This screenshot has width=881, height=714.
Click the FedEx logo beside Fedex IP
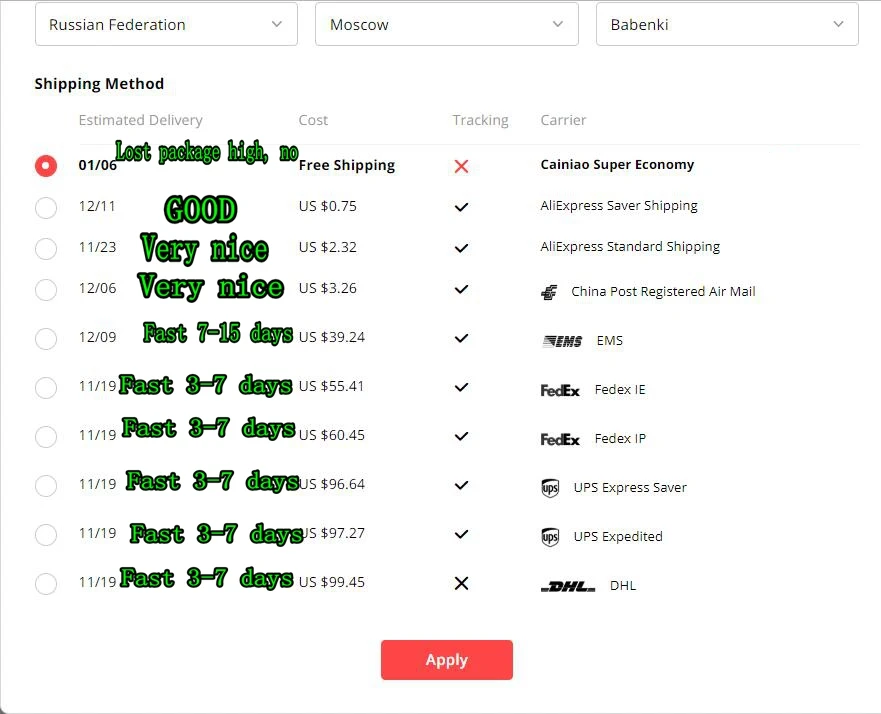(x=560, y=439)
